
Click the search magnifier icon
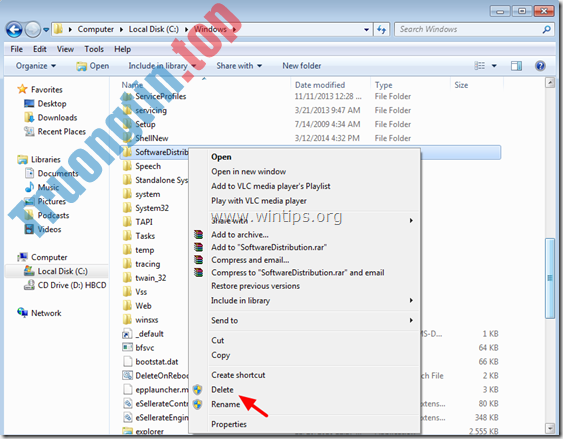[547, 29]
